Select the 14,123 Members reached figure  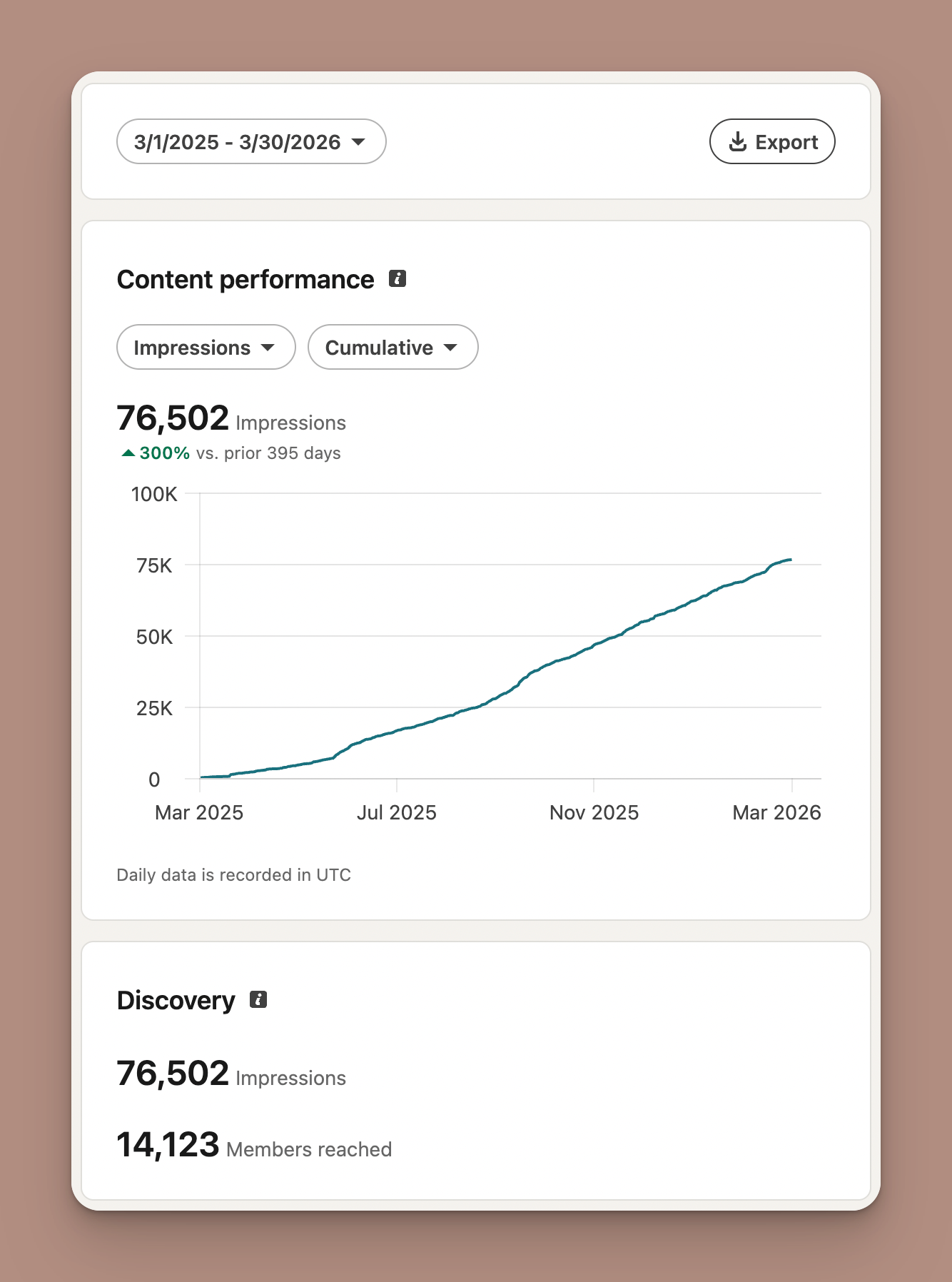click(168, 1145)
